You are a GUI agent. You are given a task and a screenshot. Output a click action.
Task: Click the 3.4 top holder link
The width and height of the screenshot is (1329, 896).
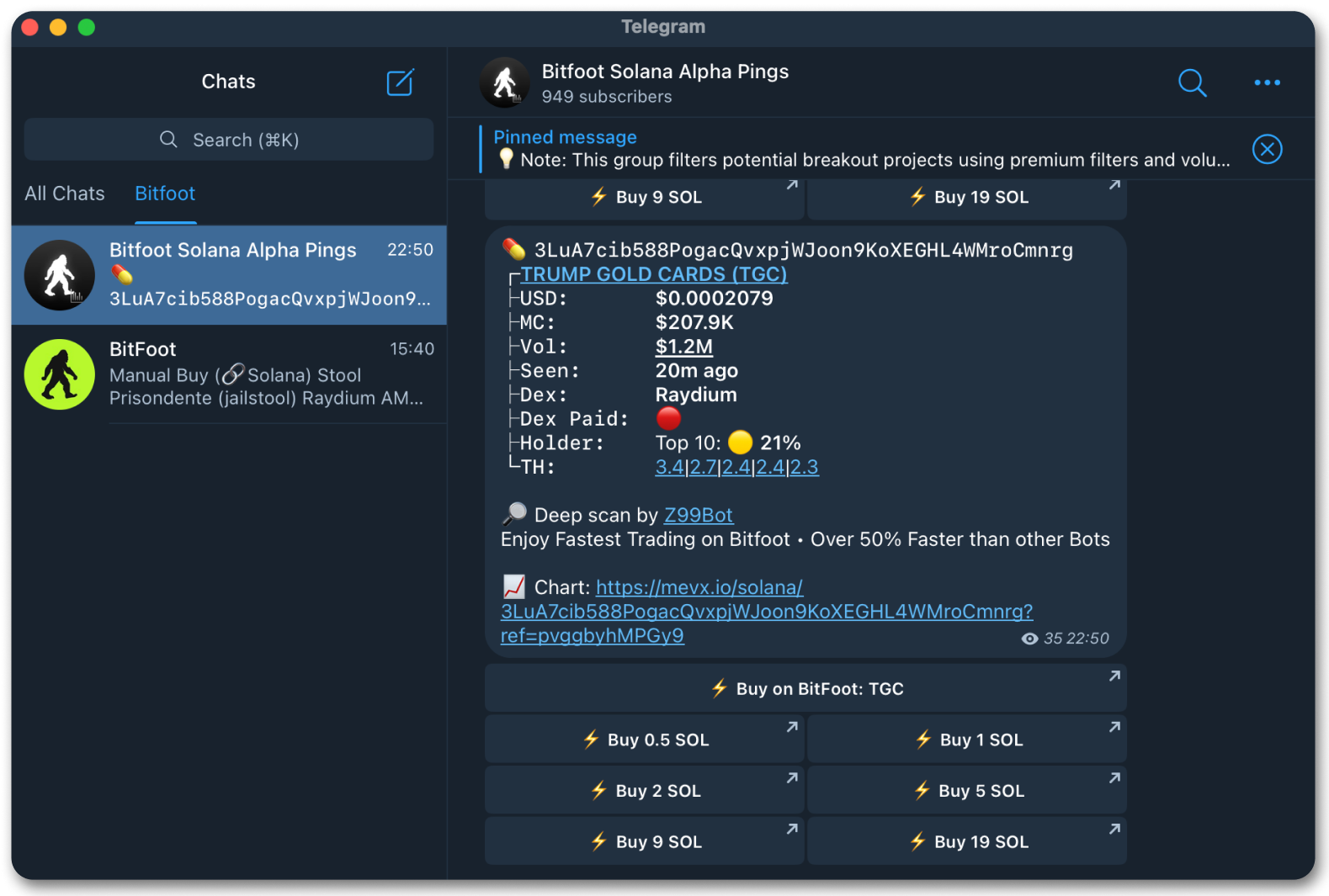(x=669, y=467)
